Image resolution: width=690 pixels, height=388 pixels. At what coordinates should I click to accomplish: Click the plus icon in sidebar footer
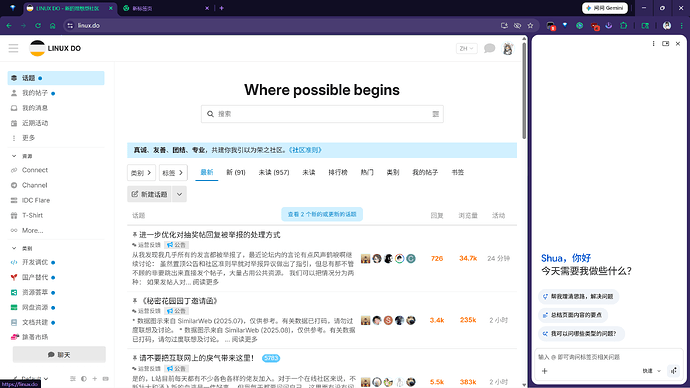tap(95, 378)
